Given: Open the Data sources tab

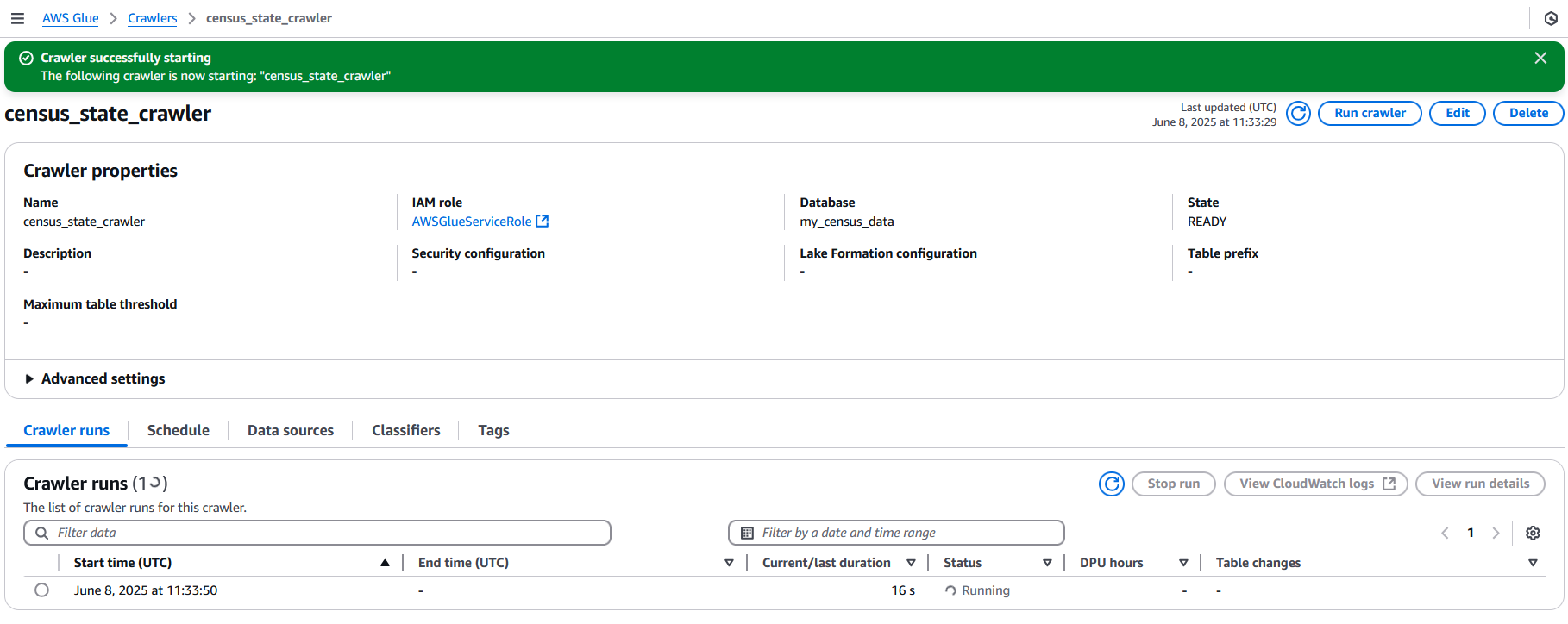Looking at the screenshot, I should (x=291, y=431).
